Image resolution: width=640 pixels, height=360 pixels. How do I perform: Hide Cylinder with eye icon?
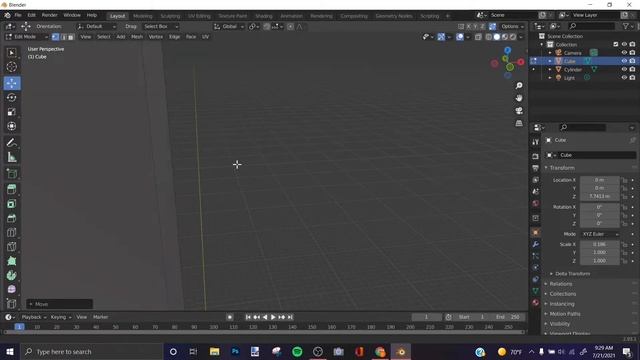coord(624,69)
